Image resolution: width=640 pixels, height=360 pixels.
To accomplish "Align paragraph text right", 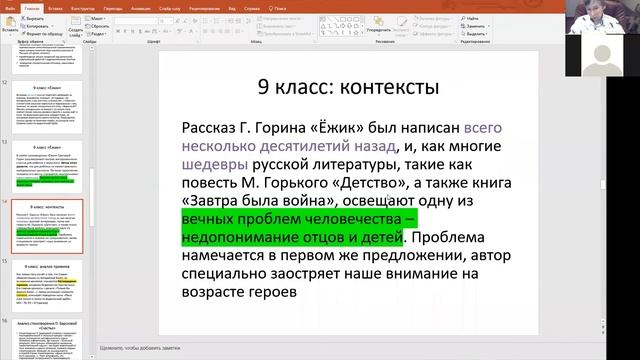I will point(220,31).
